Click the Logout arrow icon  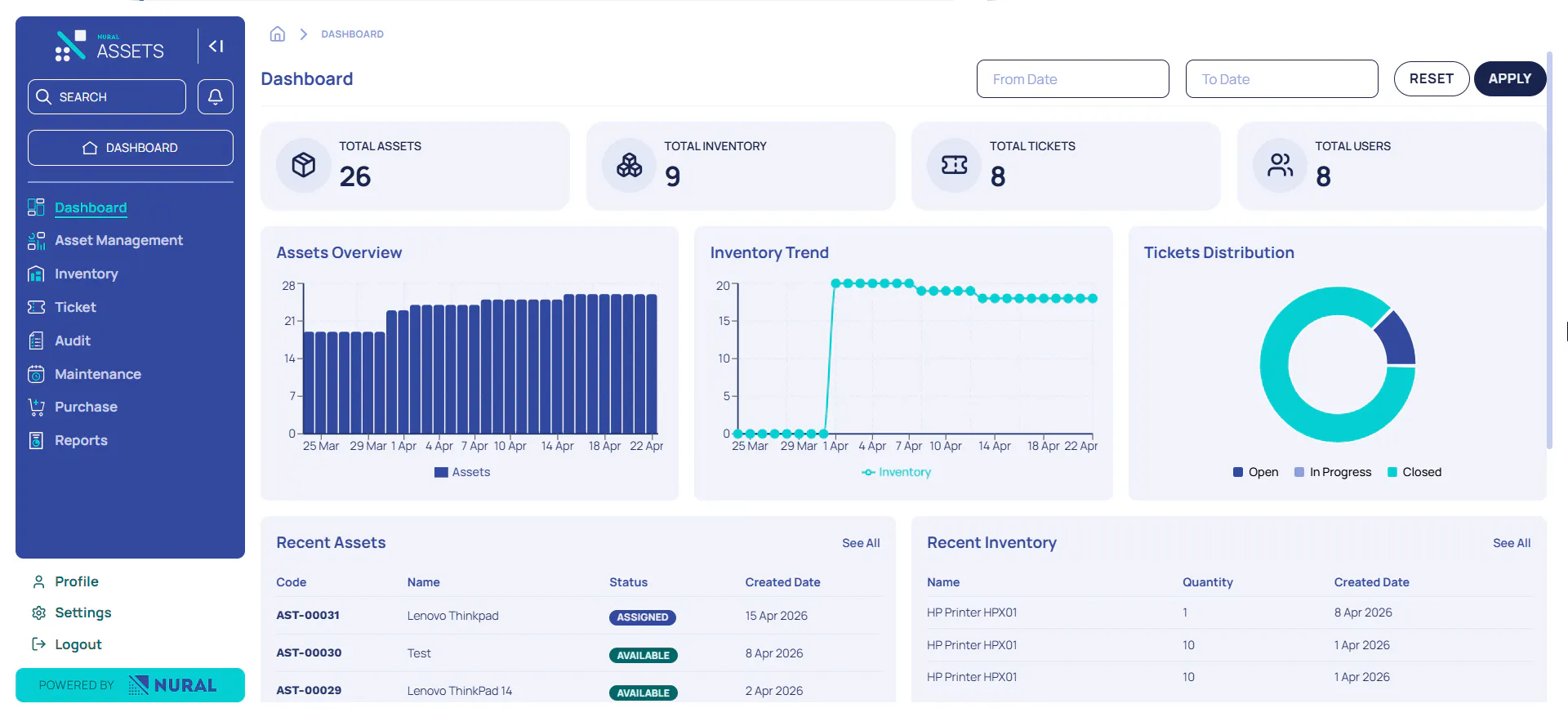(x=38, y=644)
